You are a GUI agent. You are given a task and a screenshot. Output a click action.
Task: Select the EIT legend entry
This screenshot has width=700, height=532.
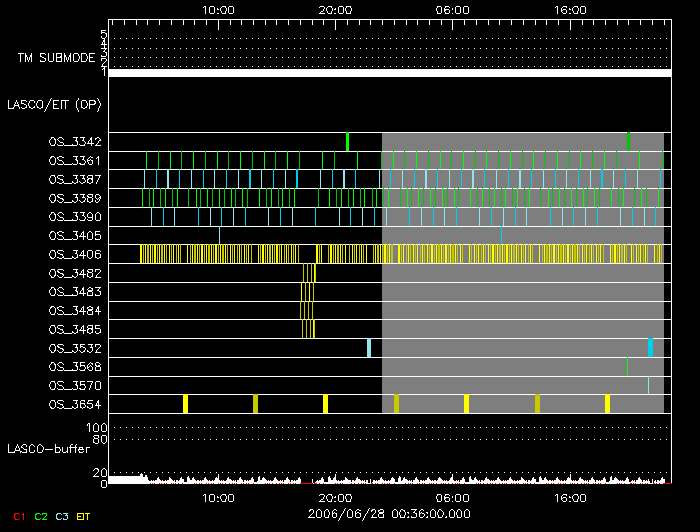coord(83,516)
